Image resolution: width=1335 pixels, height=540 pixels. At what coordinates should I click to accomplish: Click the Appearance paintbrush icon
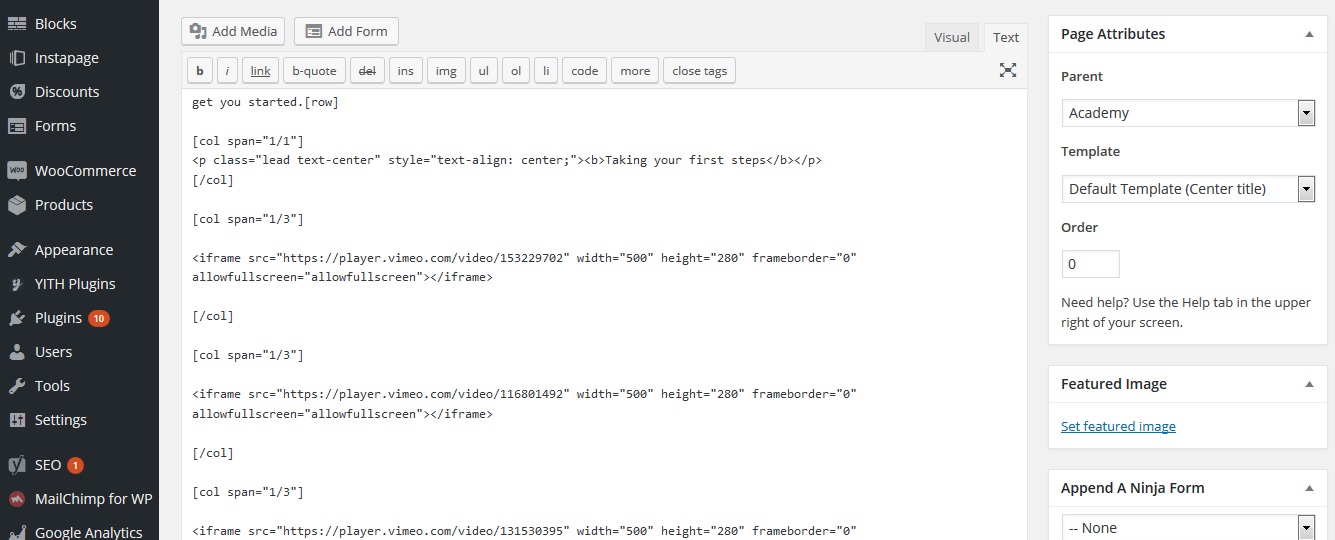[17, 250]
